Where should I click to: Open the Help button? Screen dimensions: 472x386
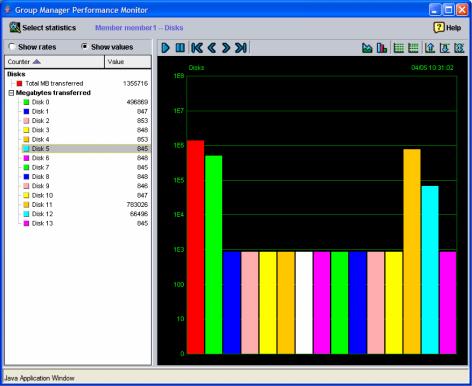447,28
